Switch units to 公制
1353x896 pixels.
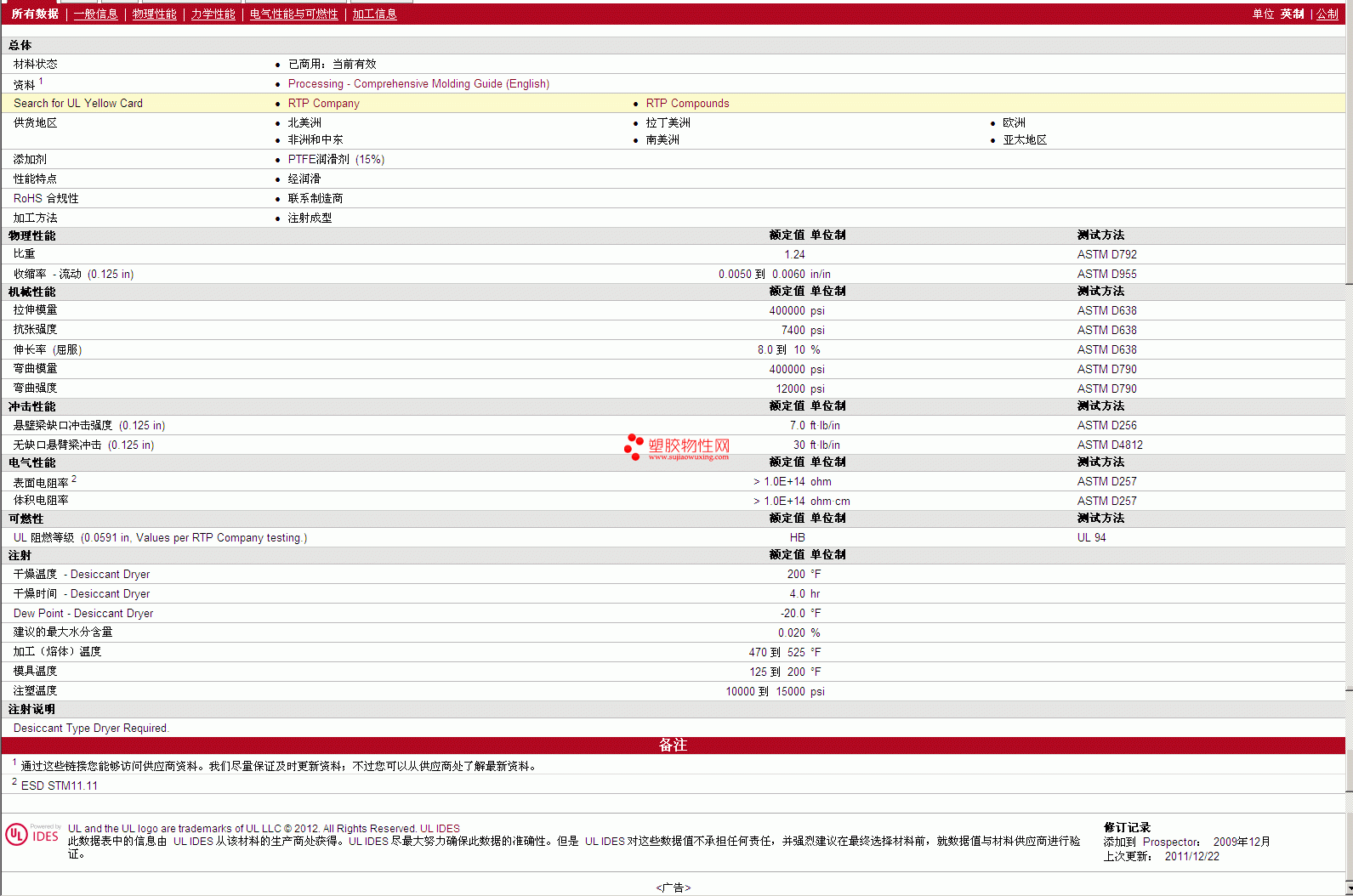(x=1327, y=14)
